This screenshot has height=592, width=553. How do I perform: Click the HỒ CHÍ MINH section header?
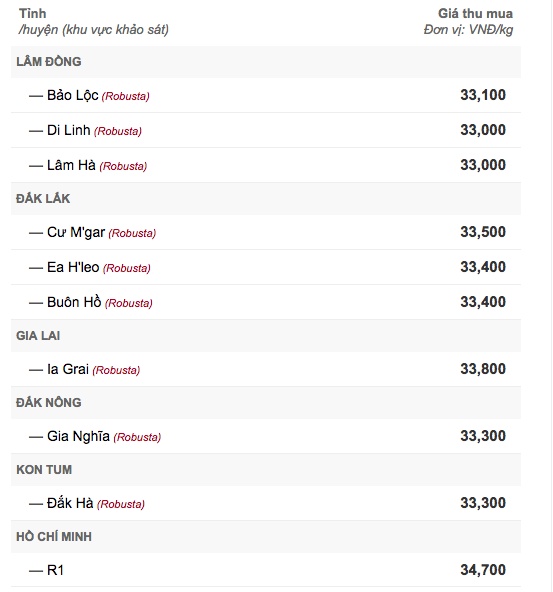click(54, 536)
